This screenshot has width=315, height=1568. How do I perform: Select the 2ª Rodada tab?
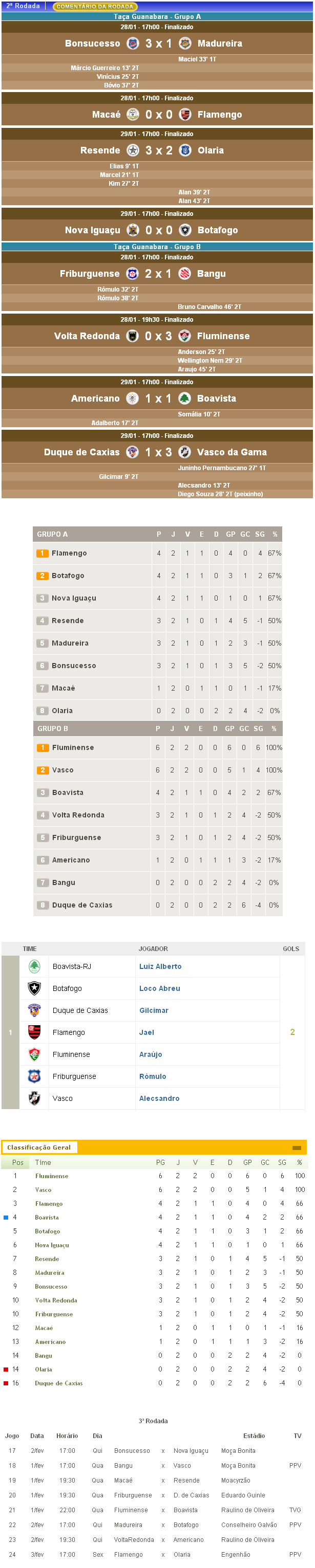click(23, 6)
